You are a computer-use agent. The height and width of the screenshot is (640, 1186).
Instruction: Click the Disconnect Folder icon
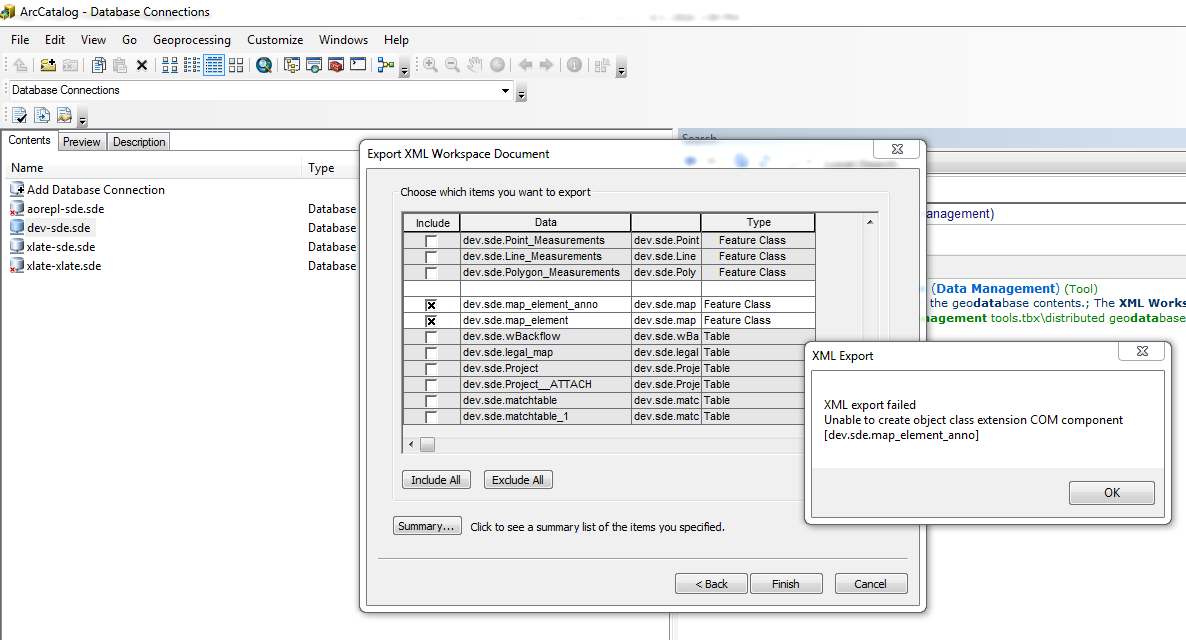pyautogui.click(x=70, y=65)
